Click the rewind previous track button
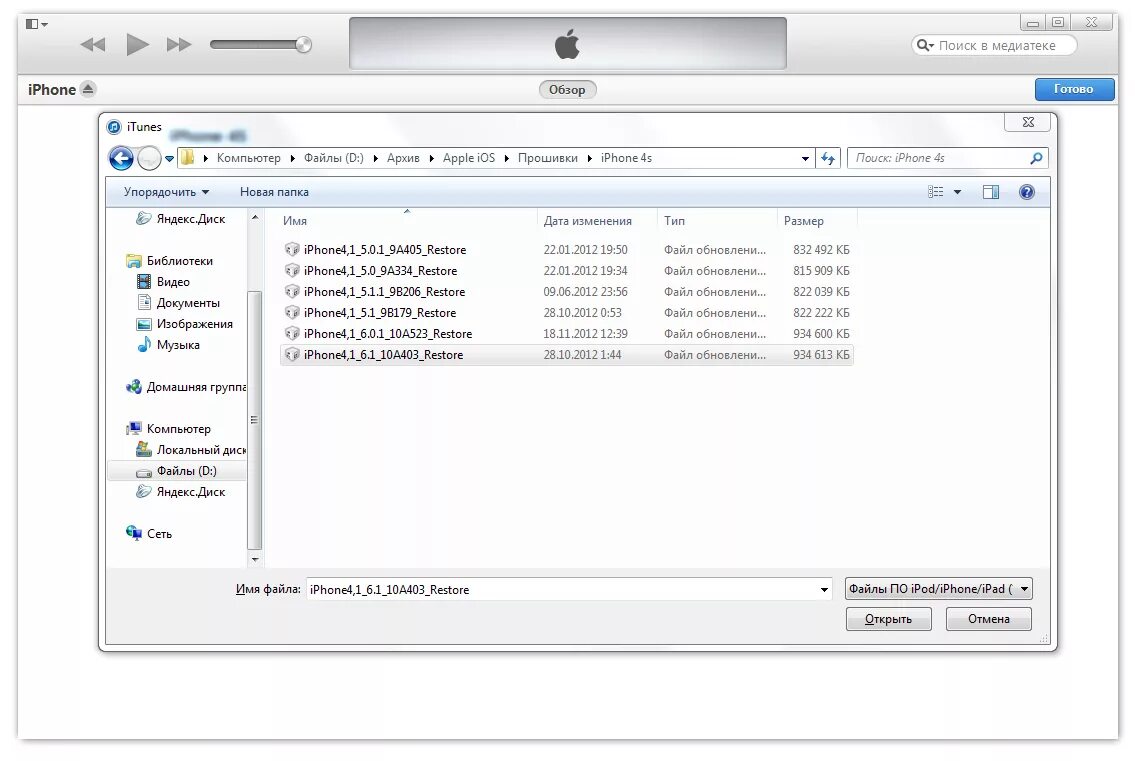The width and height of the screenshot is (1135, 761). coord(93,45)
